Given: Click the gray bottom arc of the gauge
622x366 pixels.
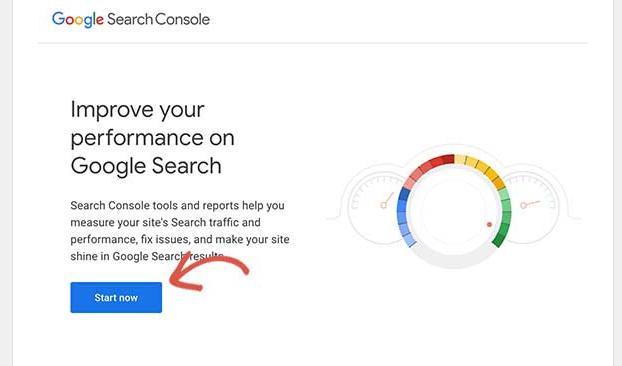Looking at the screenshot, I should click(454, 256).
